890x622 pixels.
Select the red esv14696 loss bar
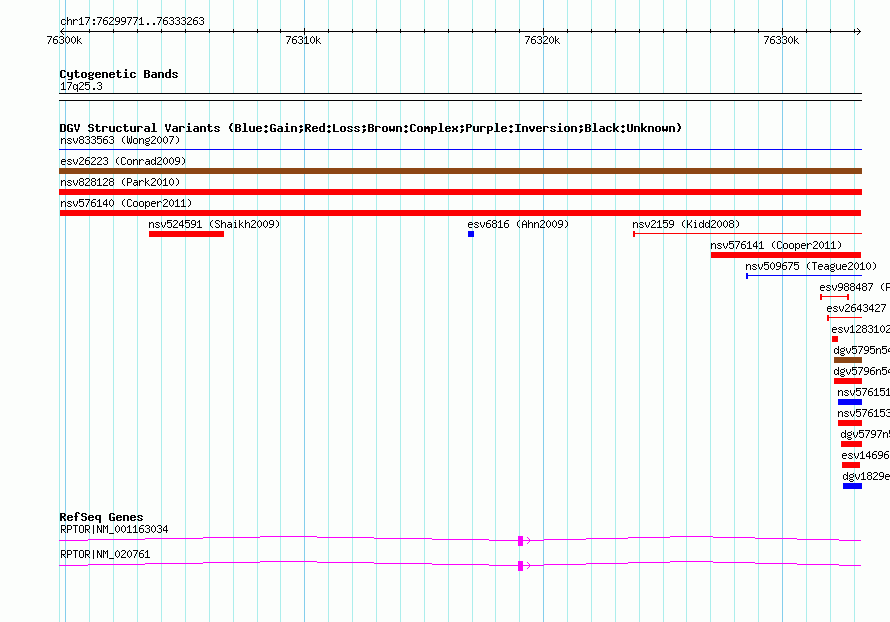(x=851, y=465)
